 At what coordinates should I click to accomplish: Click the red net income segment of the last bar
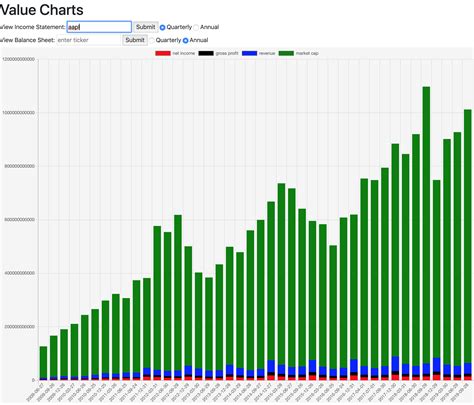pos(468,378)
